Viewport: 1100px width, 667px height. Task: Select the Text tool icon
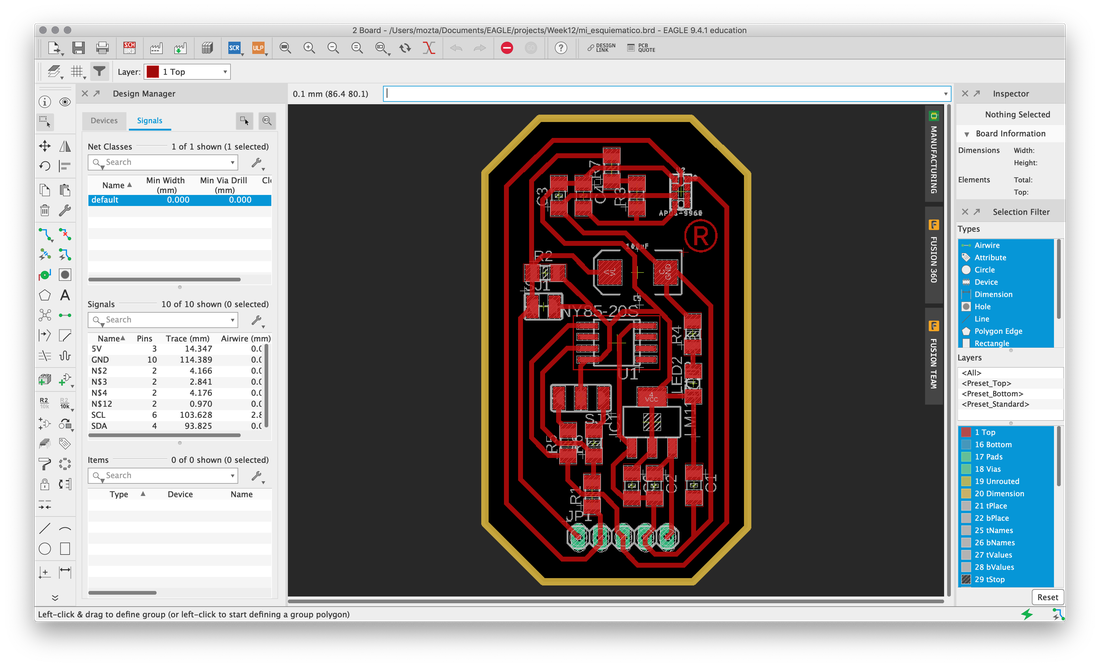click(x=65, y=295)
